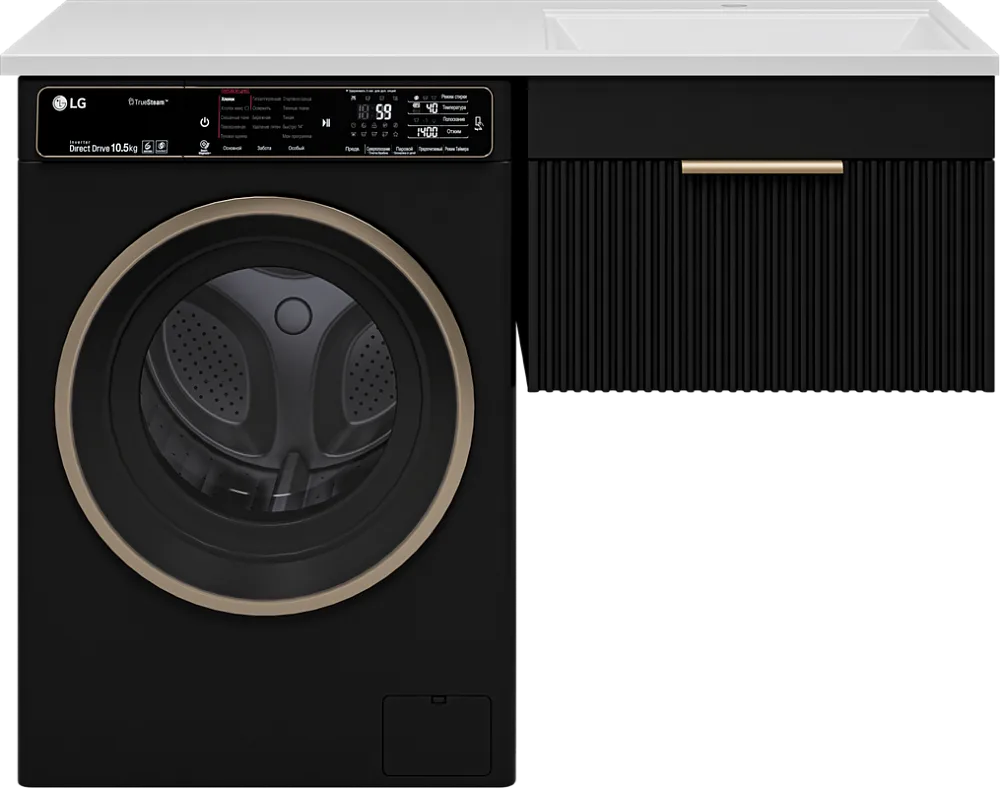
Task: Tap the power button on the washer
Action: pos(205,122)
